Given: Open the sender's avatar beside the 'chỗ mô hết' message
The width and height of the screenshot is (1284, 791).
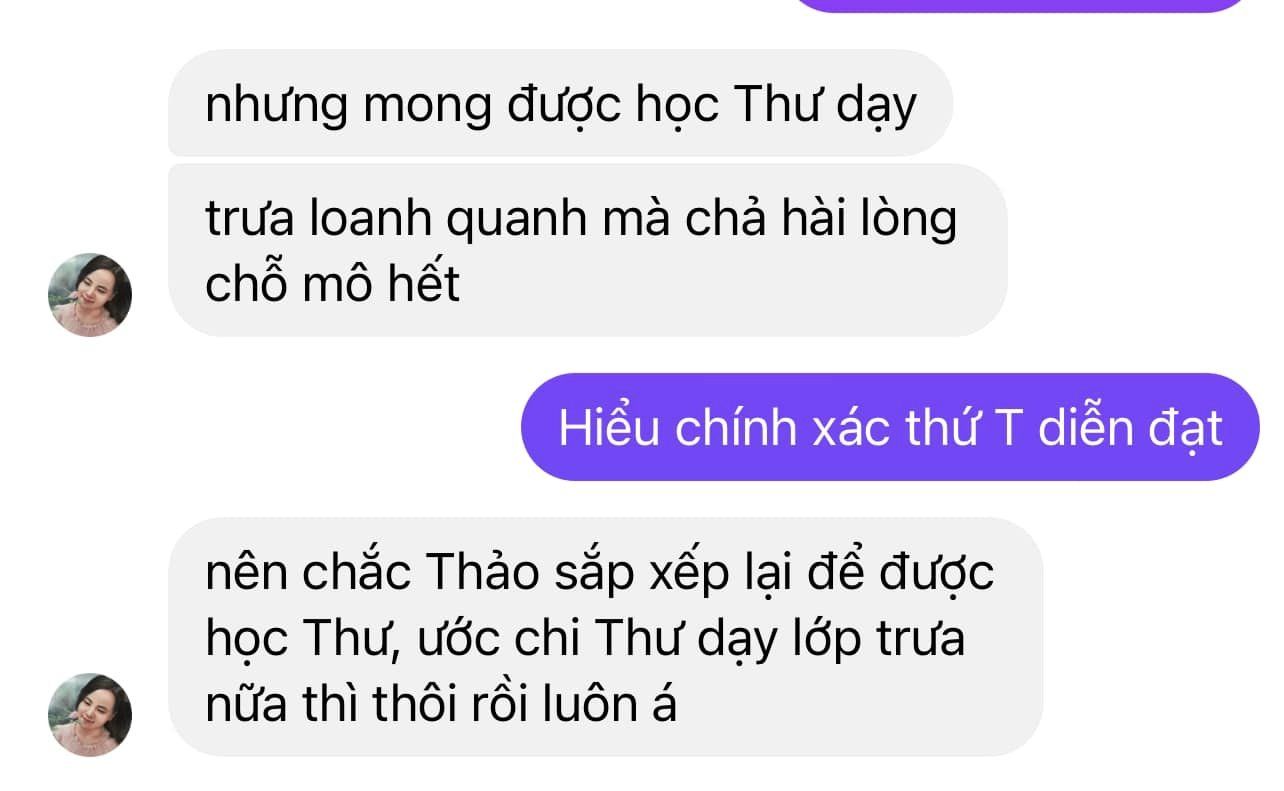Looking at the screenshot, I should click(90, 295).
